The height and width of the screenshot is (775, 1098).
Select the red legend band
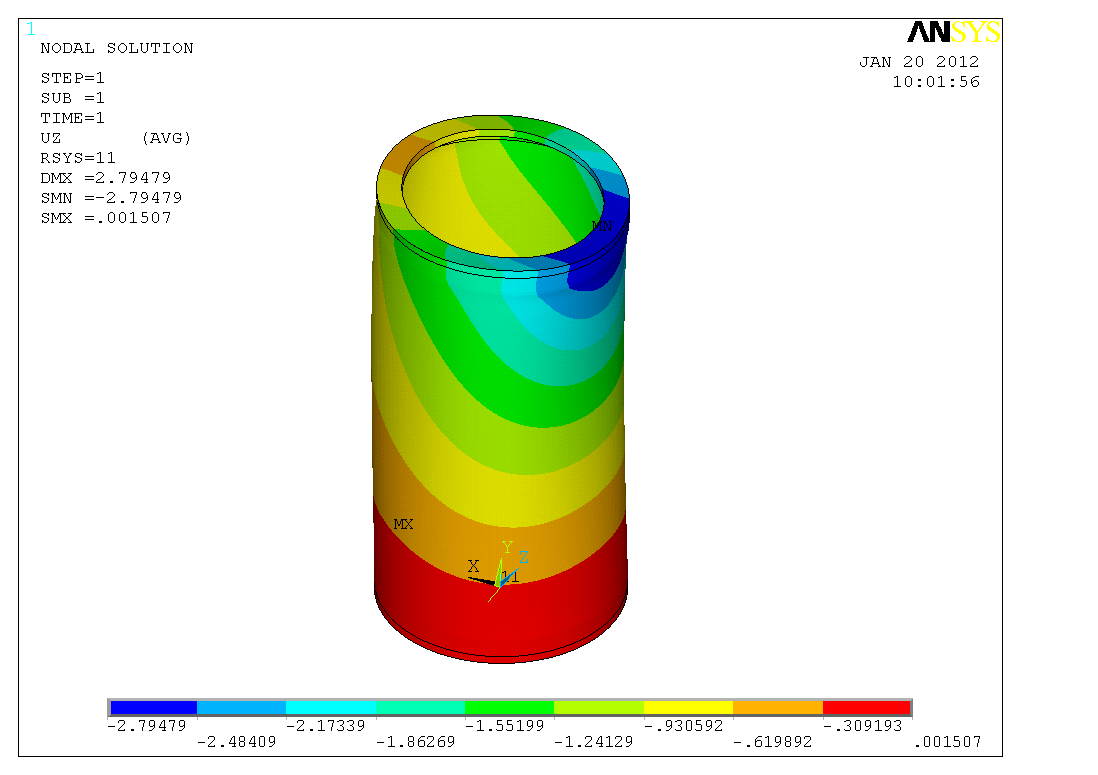point(866,708)
